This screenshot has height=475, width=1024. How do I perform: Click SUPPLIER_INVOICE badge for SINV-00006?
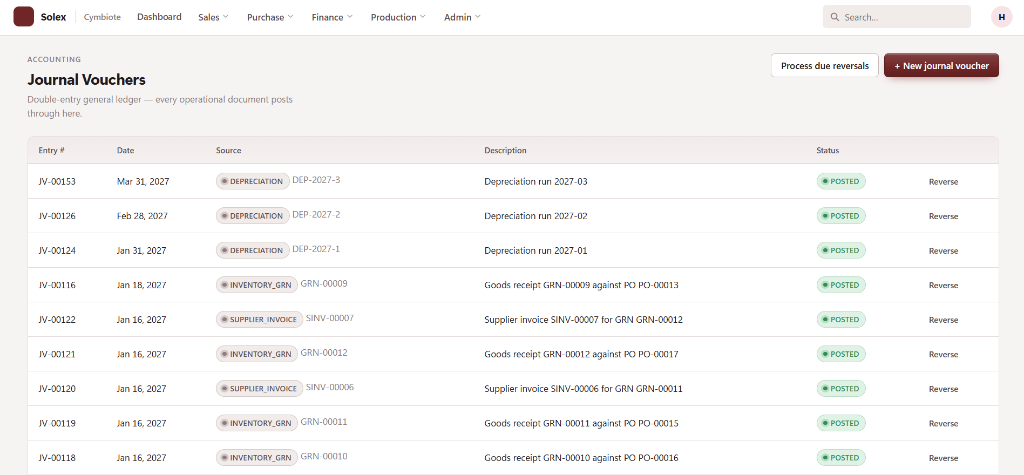[259, 389]
